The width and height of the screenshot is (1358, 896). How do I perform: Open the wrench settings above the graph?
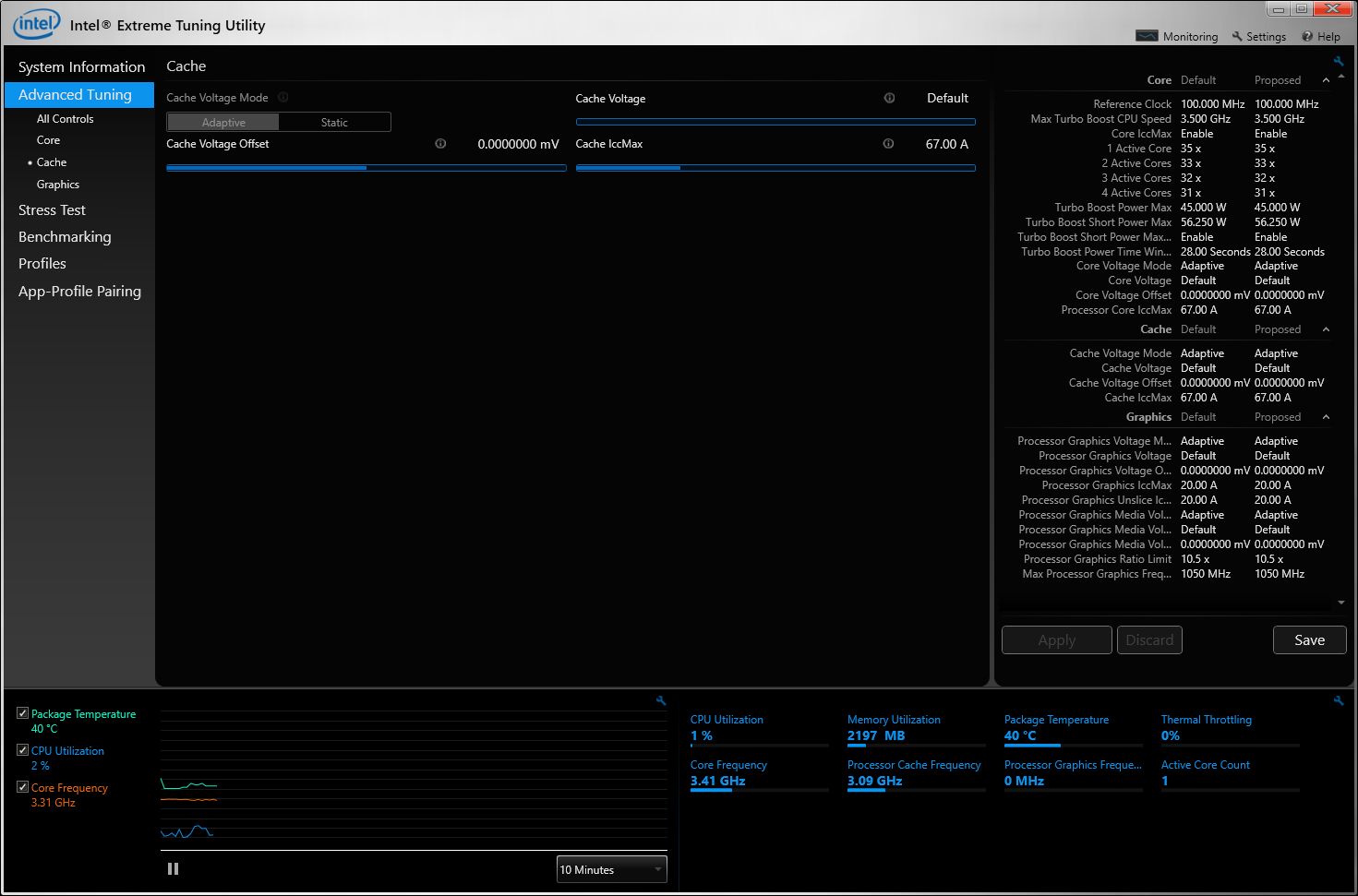click(x=661, y=701)
